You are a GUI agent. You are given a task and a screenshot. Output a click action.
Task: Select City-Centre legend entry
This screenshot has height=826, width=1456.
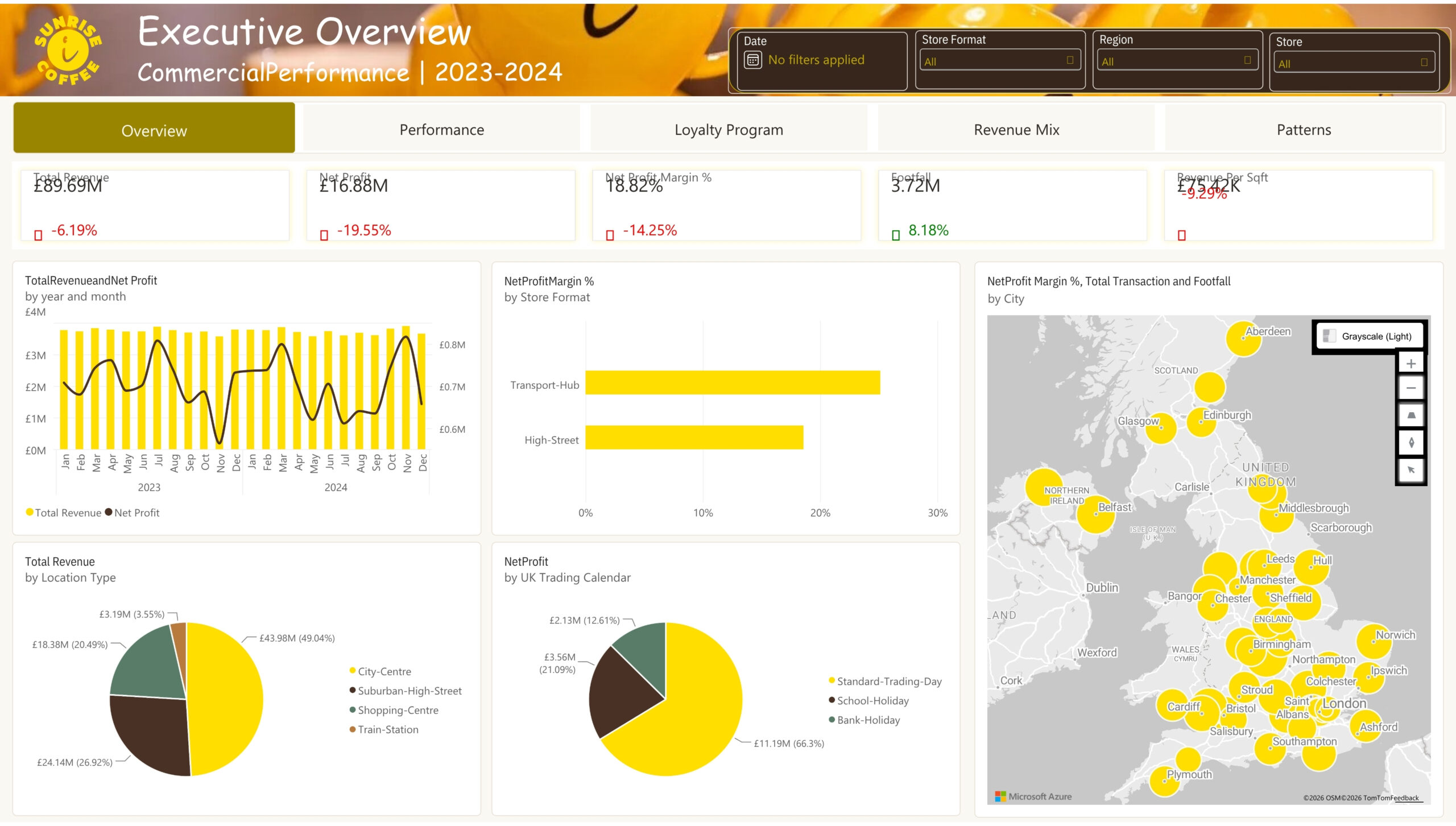point(380,671)
